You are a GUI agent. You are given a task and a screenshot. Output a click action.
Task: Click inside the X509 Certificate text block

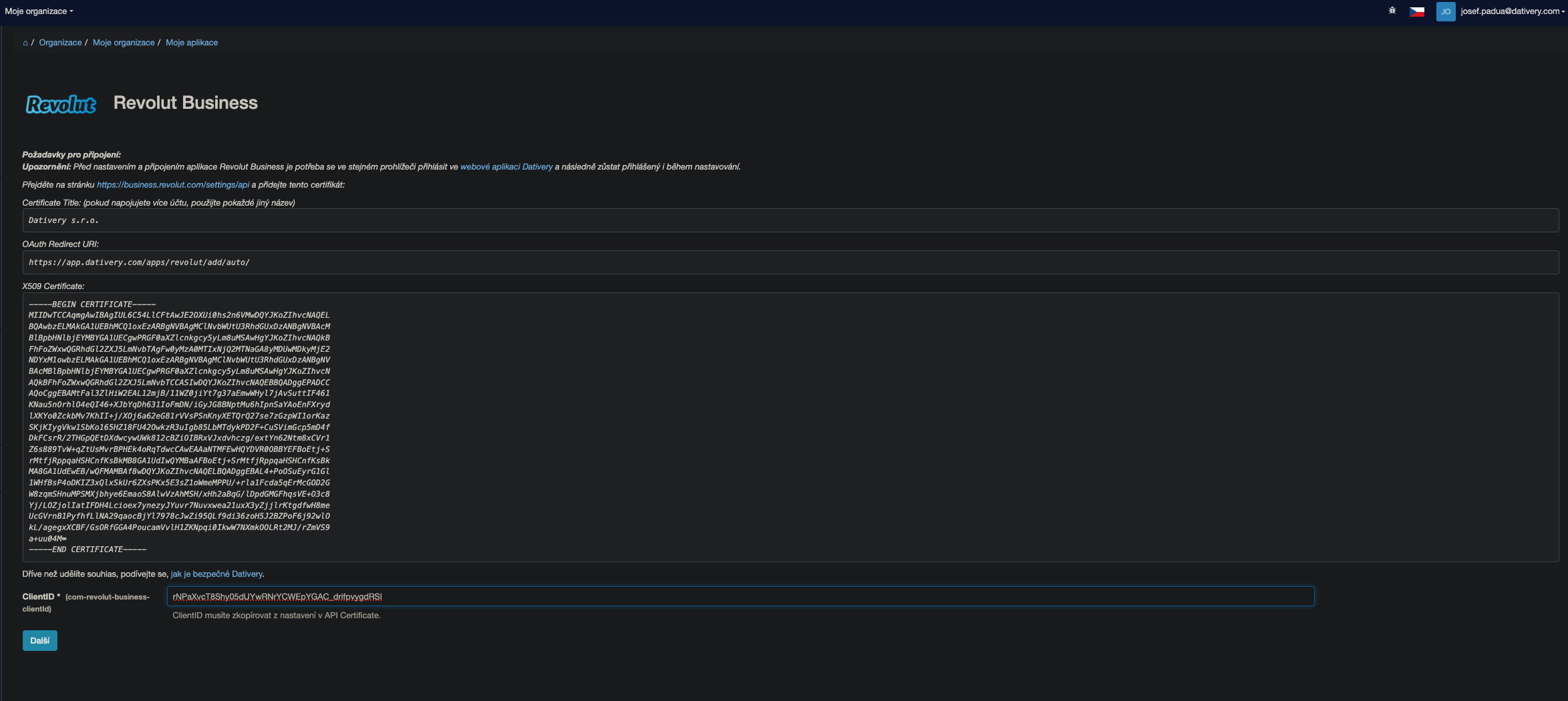[x=790, y=427]
